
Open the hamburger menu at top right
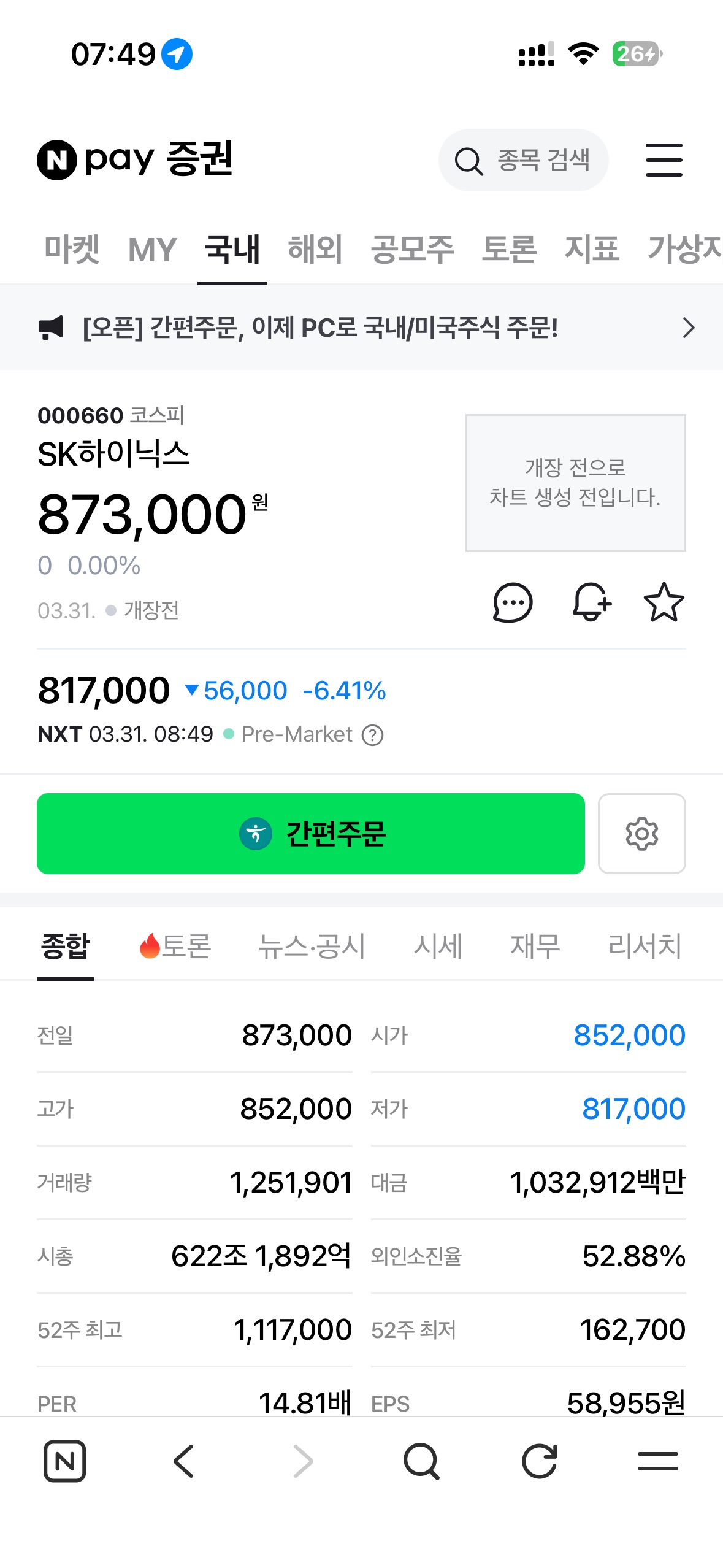click(x=664, y=160)
